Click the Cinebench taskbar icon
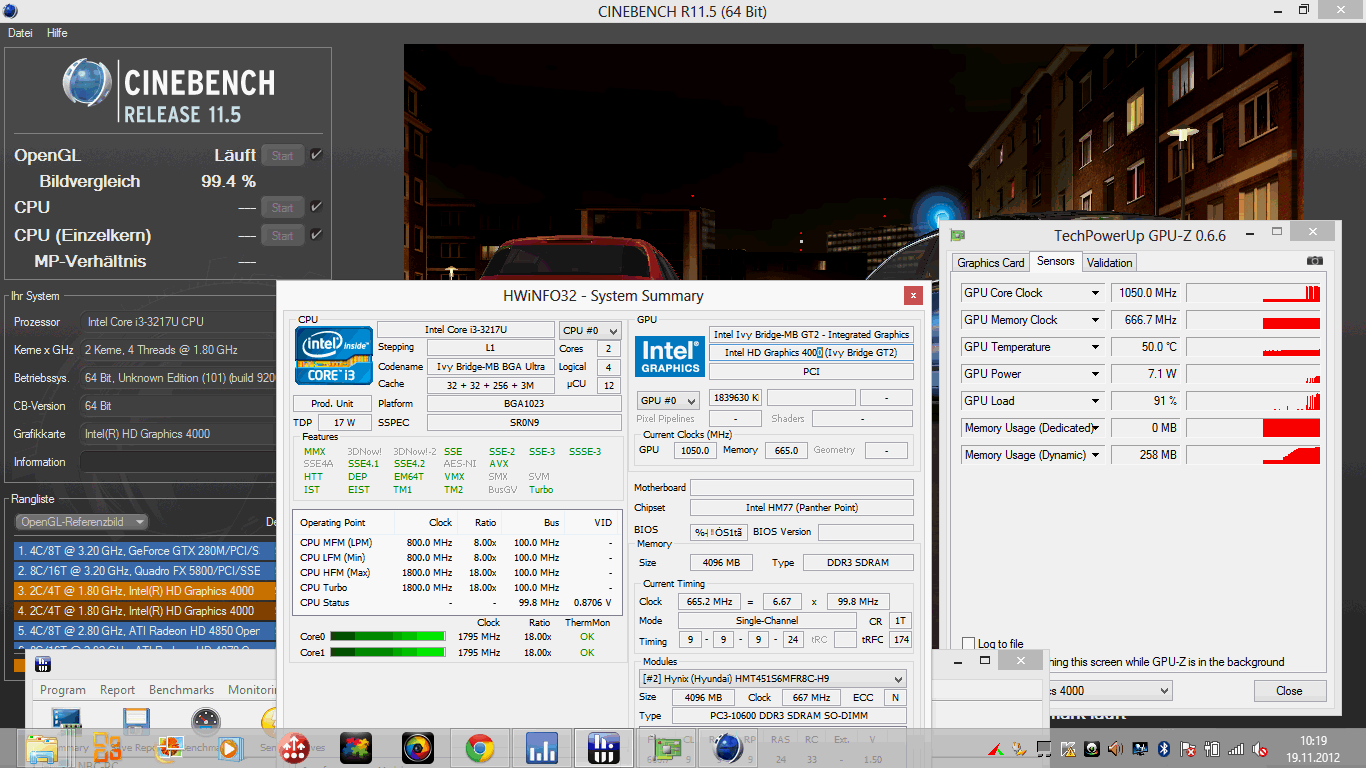This screenshot has width=1366, height=768. [727, 748]
